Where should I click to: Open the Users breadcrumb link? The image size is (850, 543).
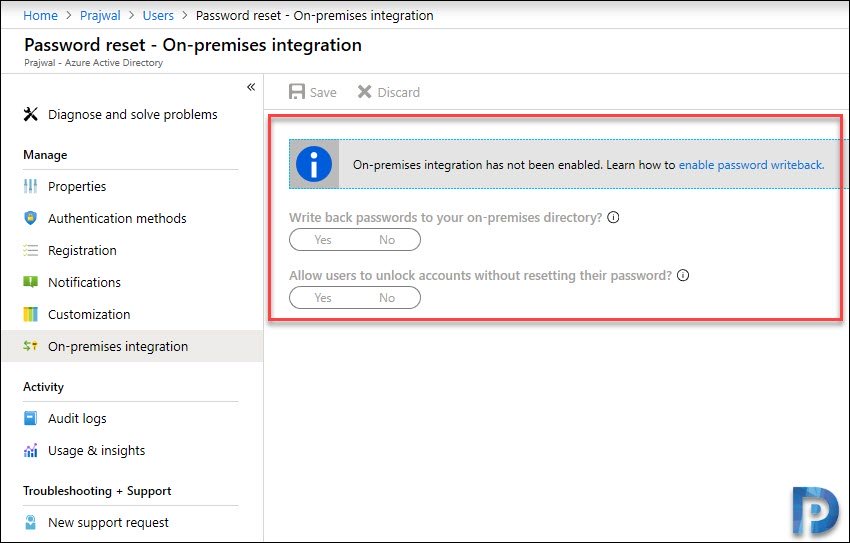(x=158, y=16)
